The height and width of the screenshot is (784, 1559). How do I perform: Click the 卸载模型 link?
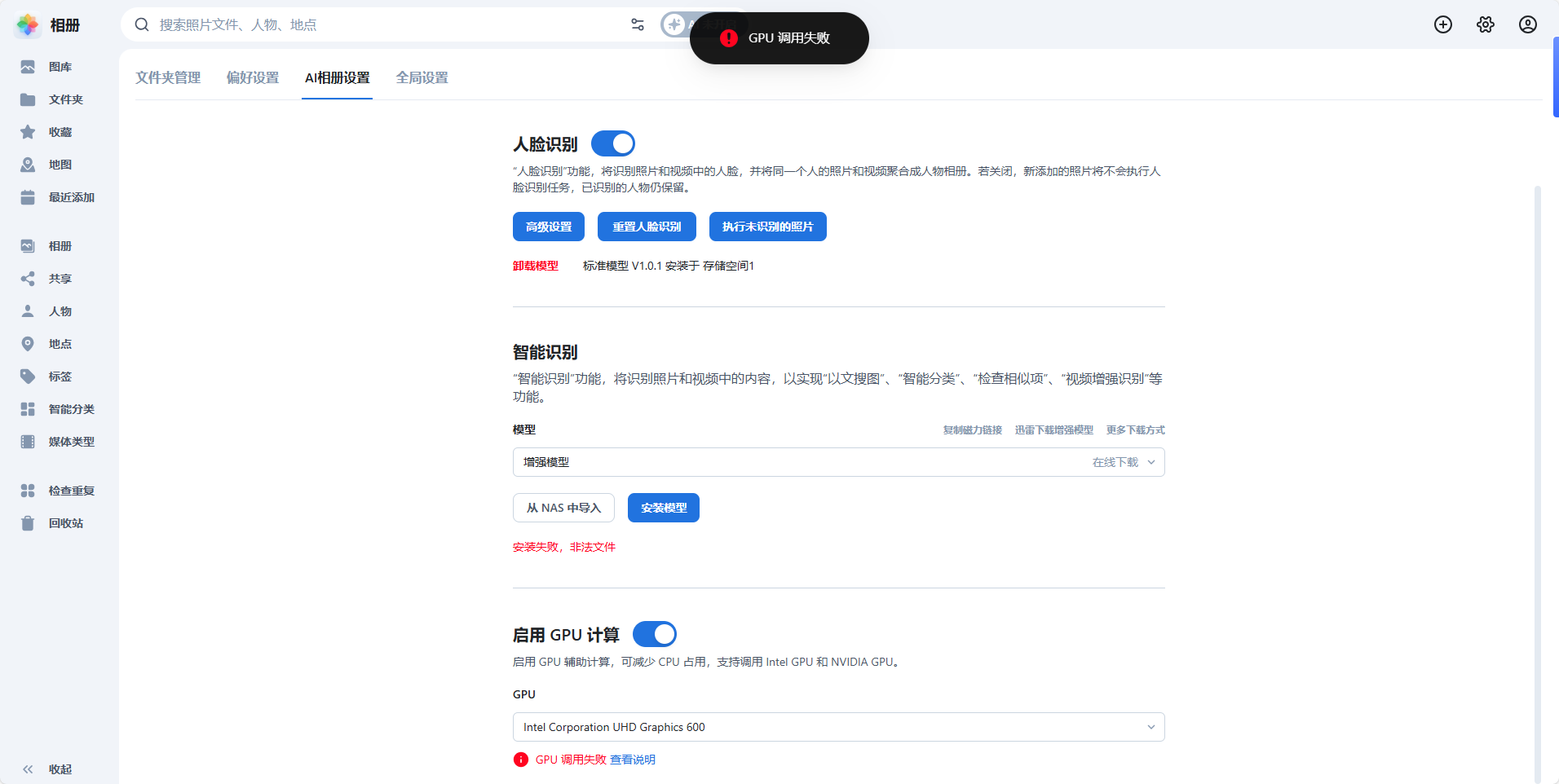(536, 266)
